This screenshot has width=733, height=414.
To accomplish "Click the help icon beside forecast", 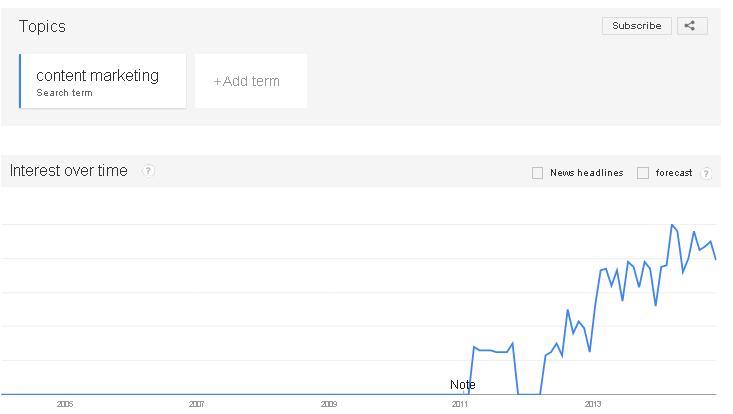I will click(706, 173).
